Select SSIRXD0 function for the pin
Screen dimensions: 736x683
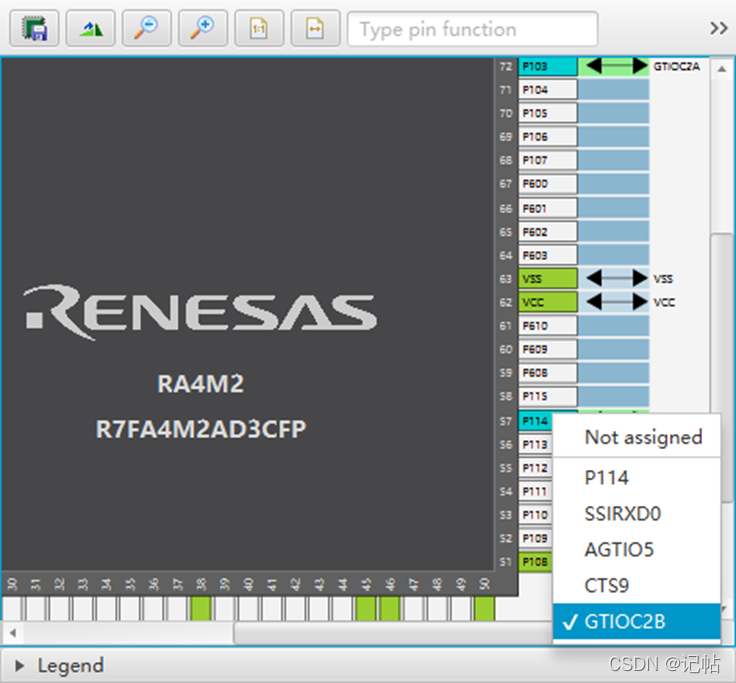636,514
